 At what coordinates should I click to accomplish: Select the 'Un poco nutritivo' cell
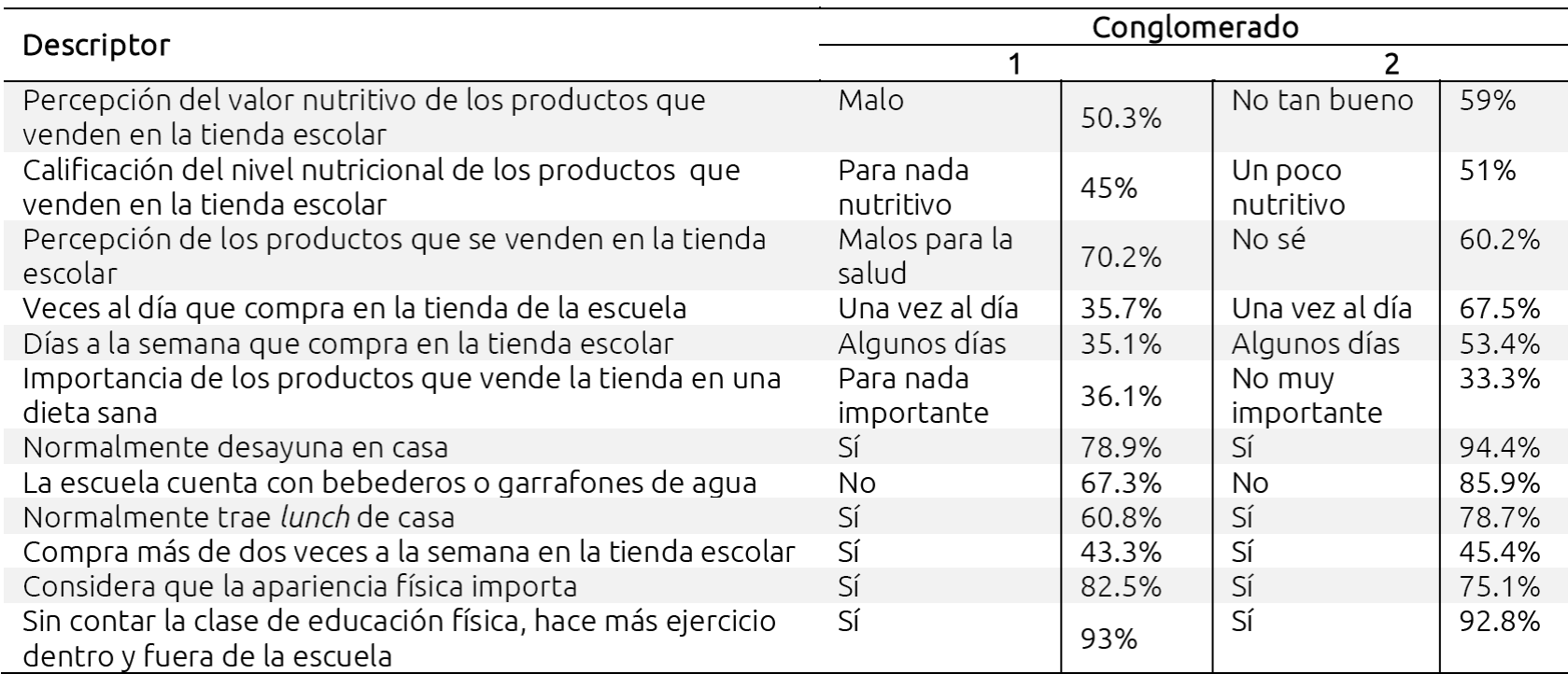pos(1288,187)
